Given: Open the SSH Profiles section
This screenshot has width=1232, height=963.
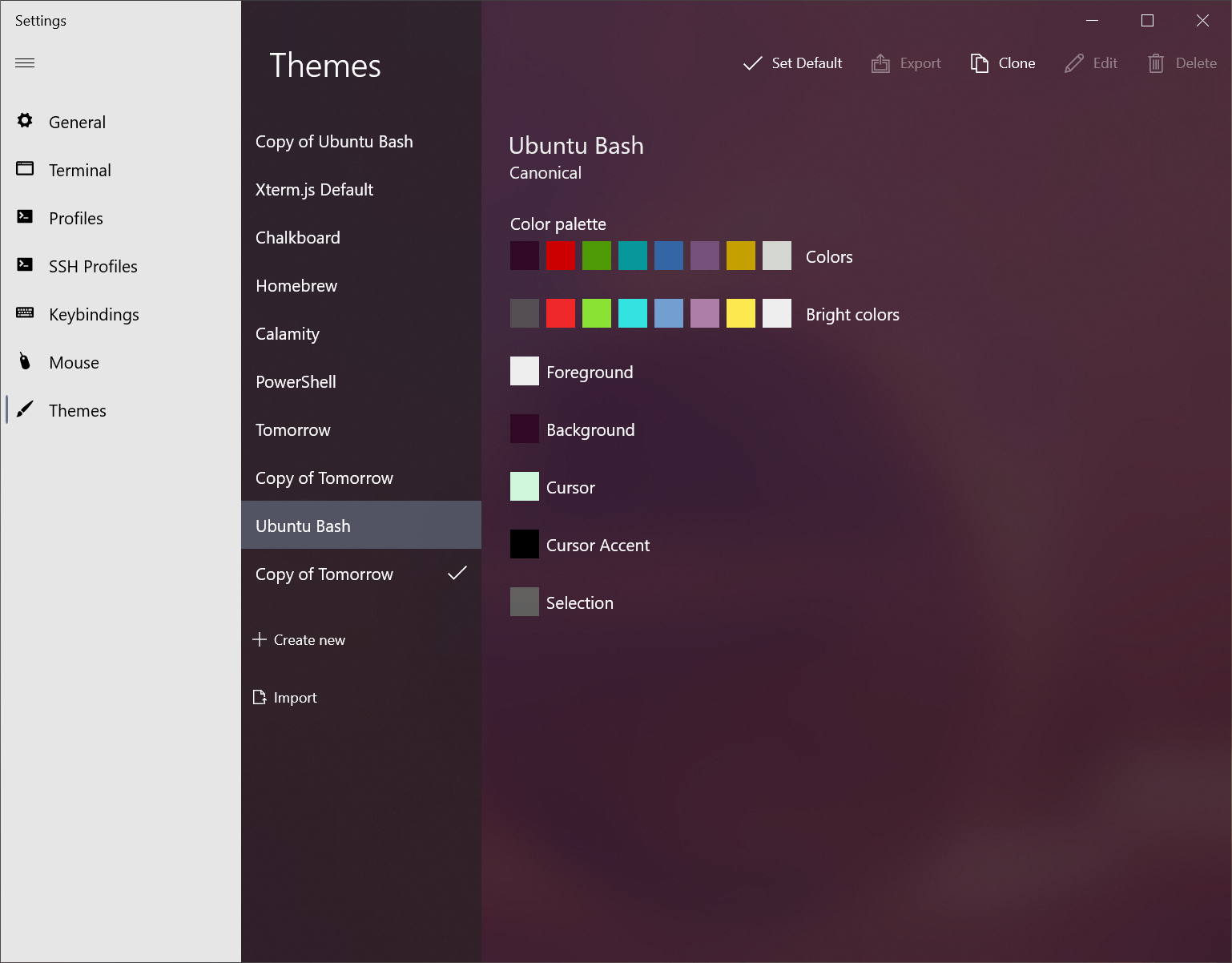Looking at the screenshot, I should click(93, 266).
